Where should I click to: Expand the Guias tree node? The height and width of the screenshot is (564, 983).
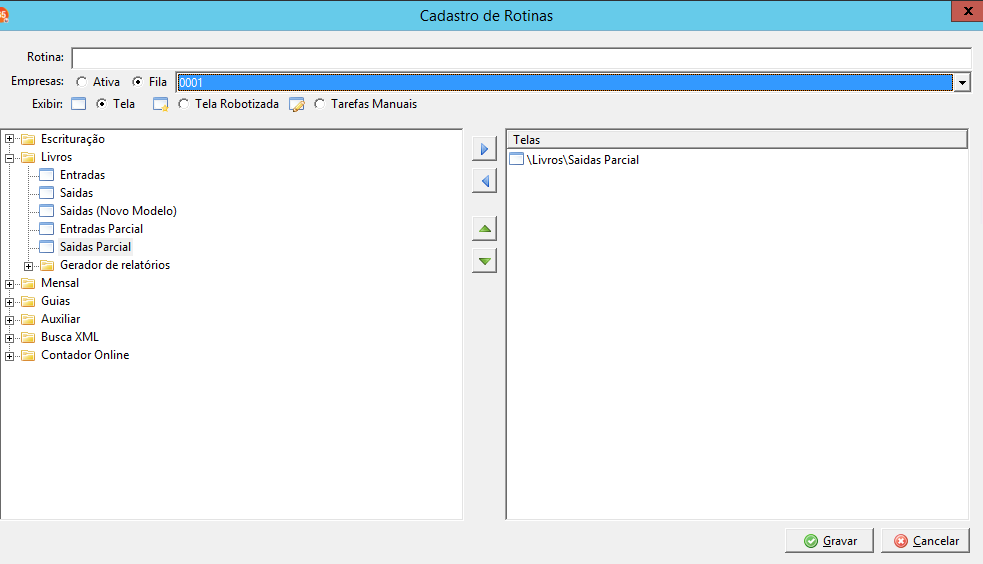(9, 302)
